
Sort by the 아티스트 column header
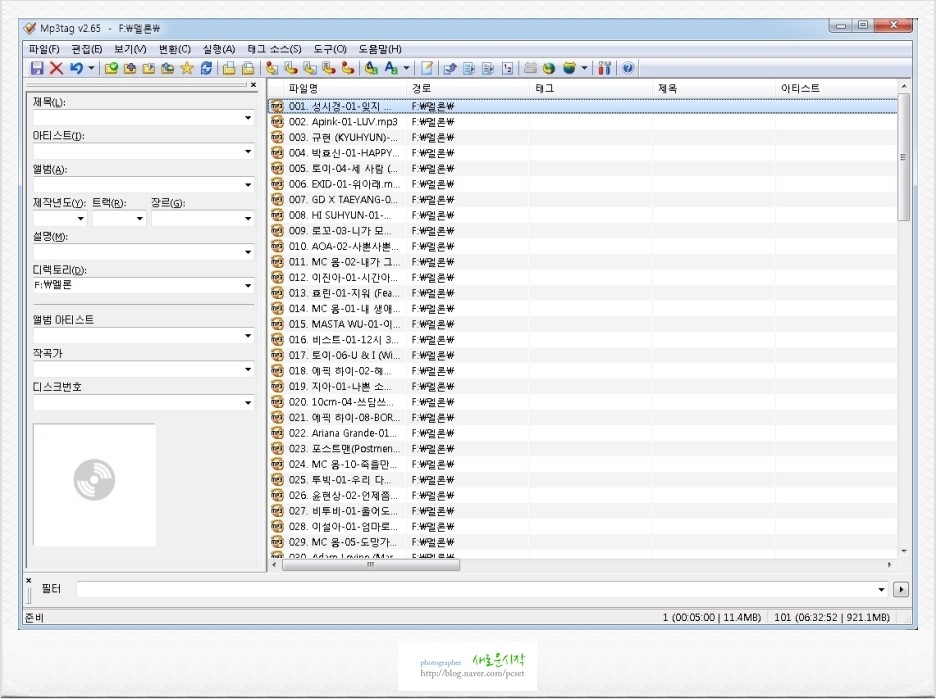click(x=836, y=88)
